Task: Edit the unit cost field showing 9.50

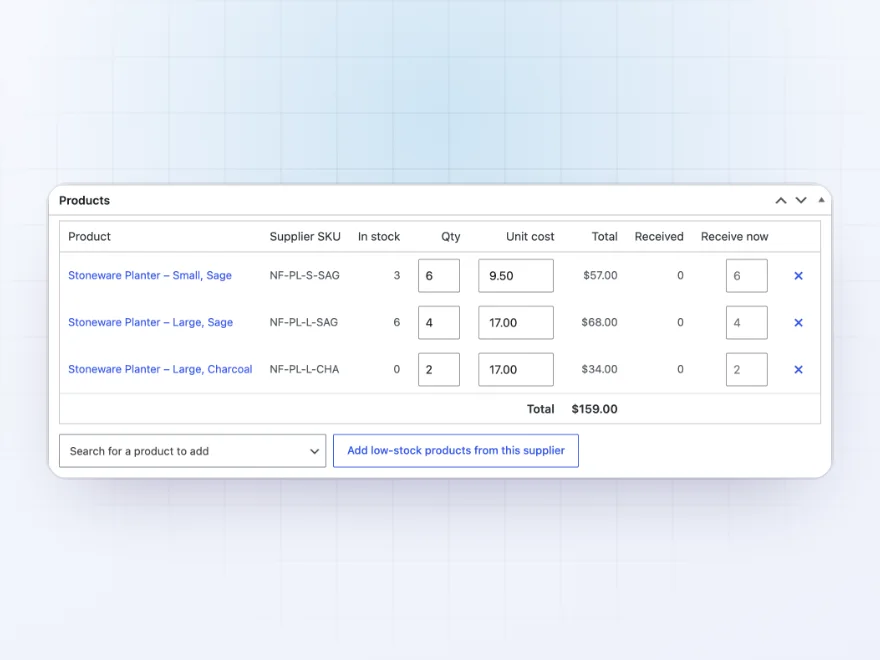Action: (516, 276)
